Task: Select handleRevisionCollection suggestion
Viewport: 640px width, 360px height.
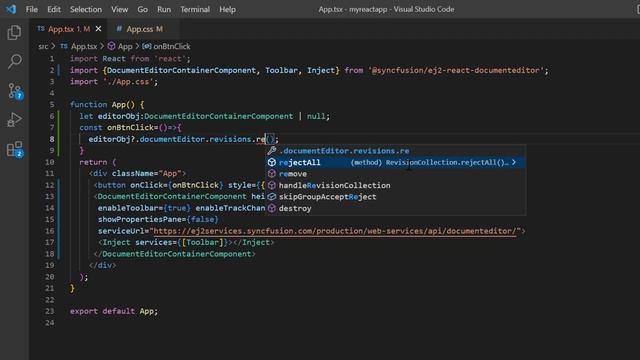Action: point(396,185)
